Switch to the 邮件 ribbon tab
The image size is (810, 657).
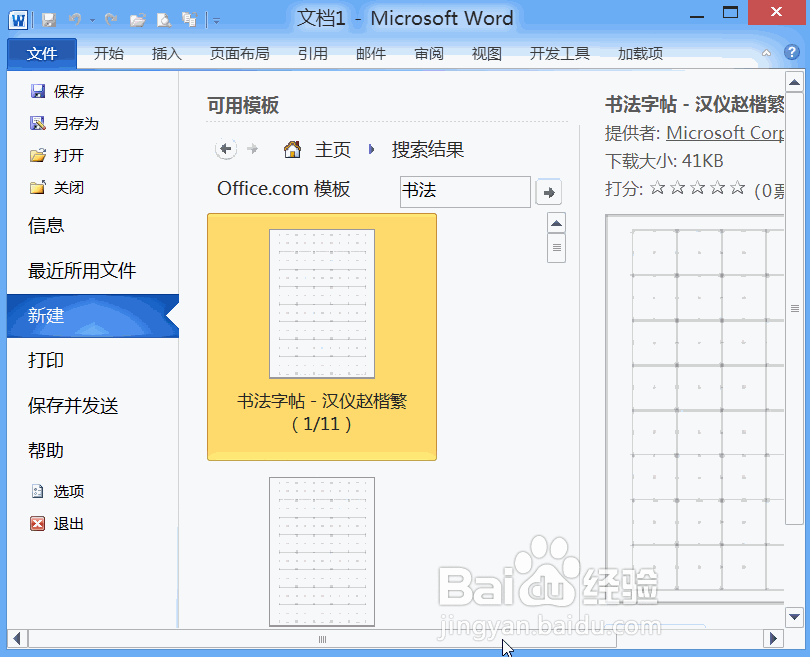pos(371,53)
